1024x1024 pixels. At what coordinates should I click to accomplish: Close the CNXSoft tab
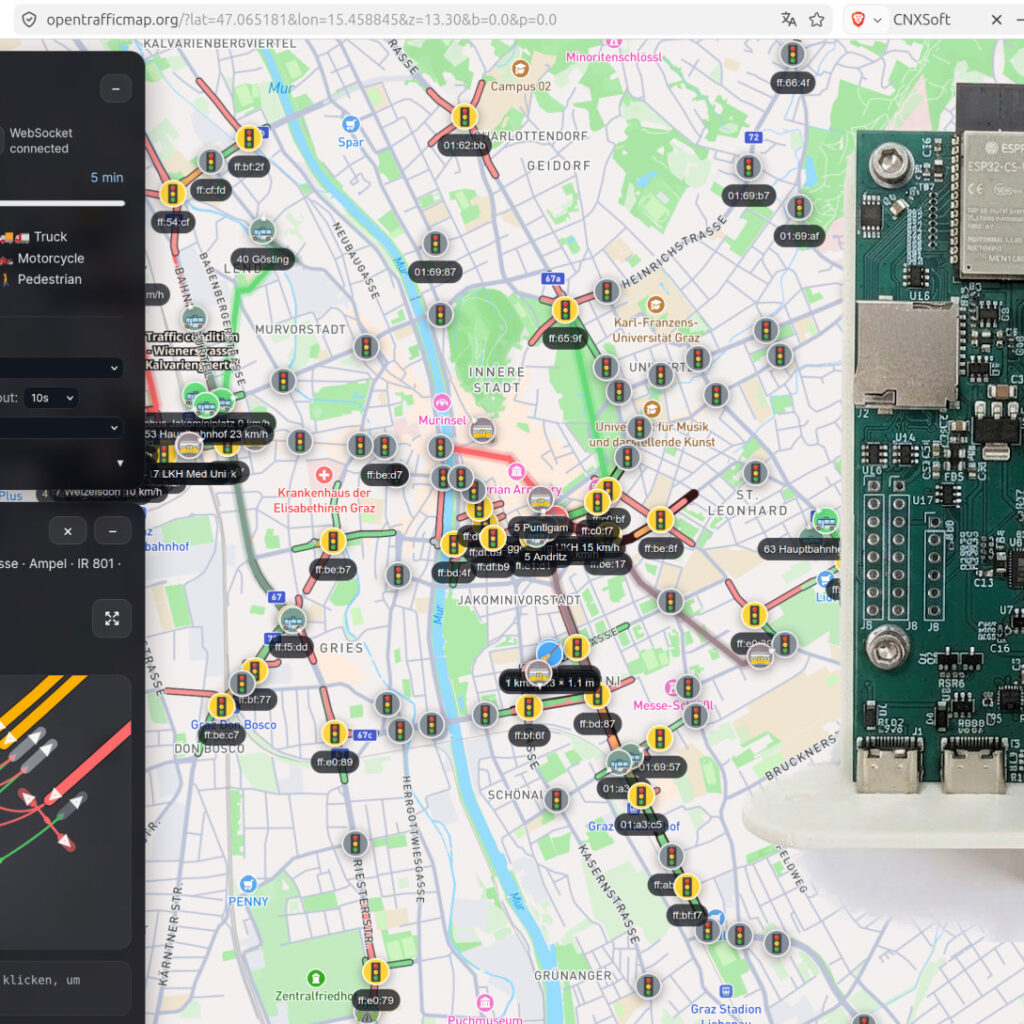[x=997, y=20]
